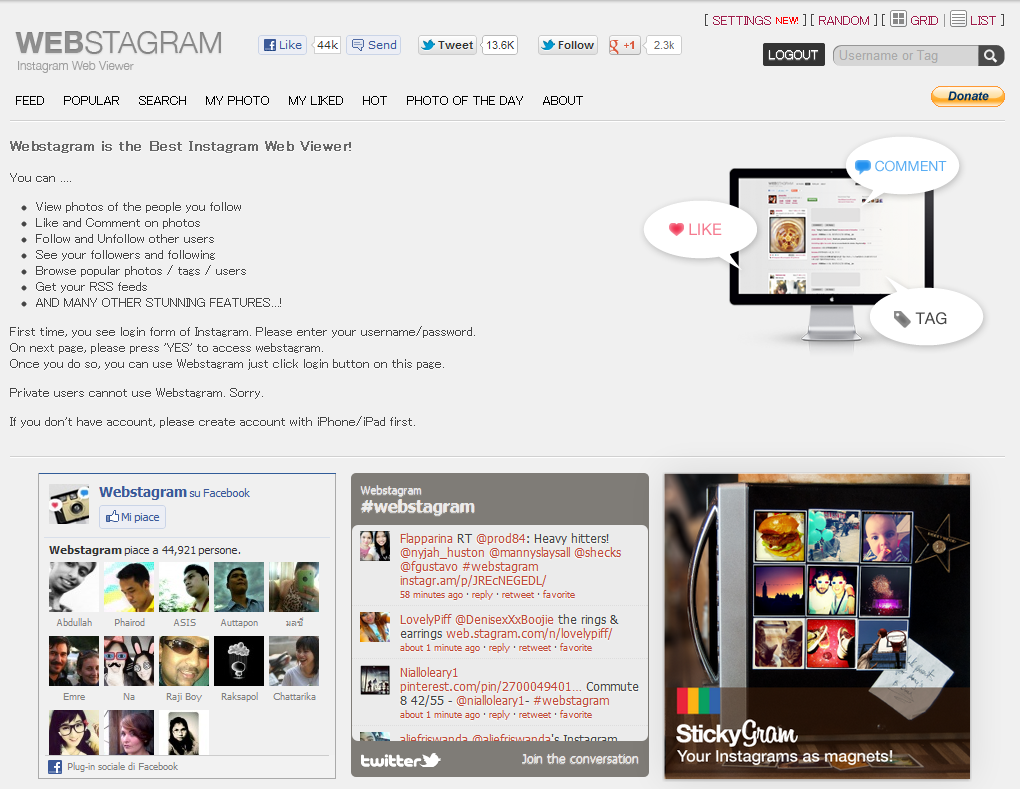Open Nialloleary1's Twitter profile link
1020x789 pixels.
[429, 673]
